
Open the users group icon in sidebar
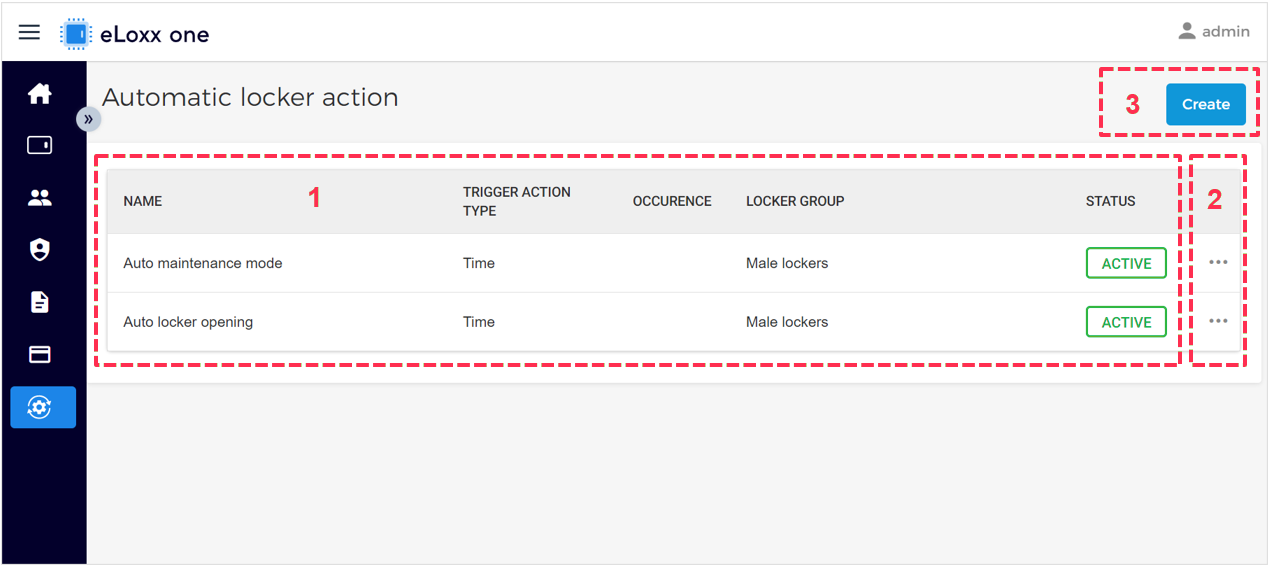click(40, 198)
